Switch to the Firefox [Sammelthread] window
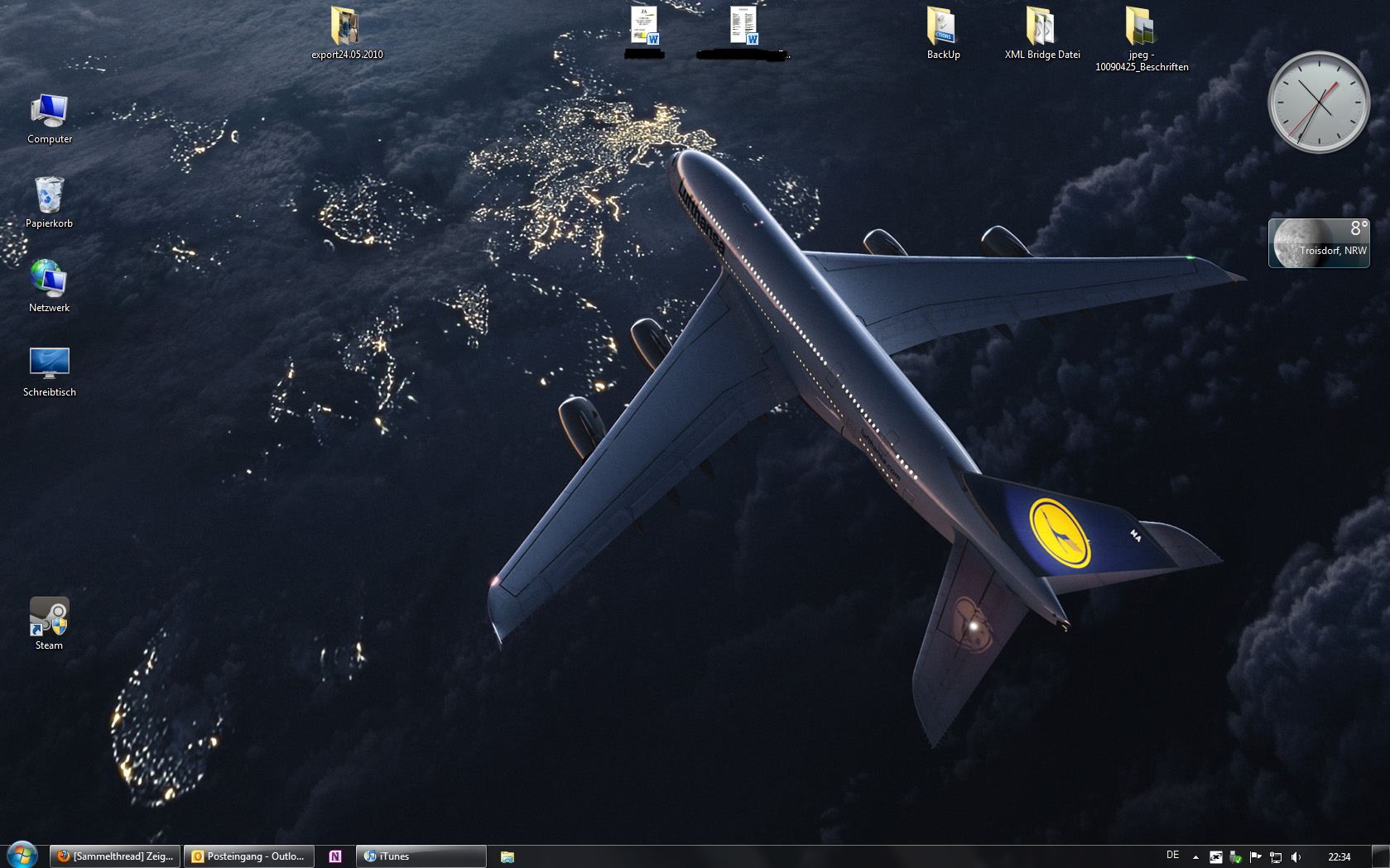This screenshot has height=868, width=1390. tap(115, 856)
